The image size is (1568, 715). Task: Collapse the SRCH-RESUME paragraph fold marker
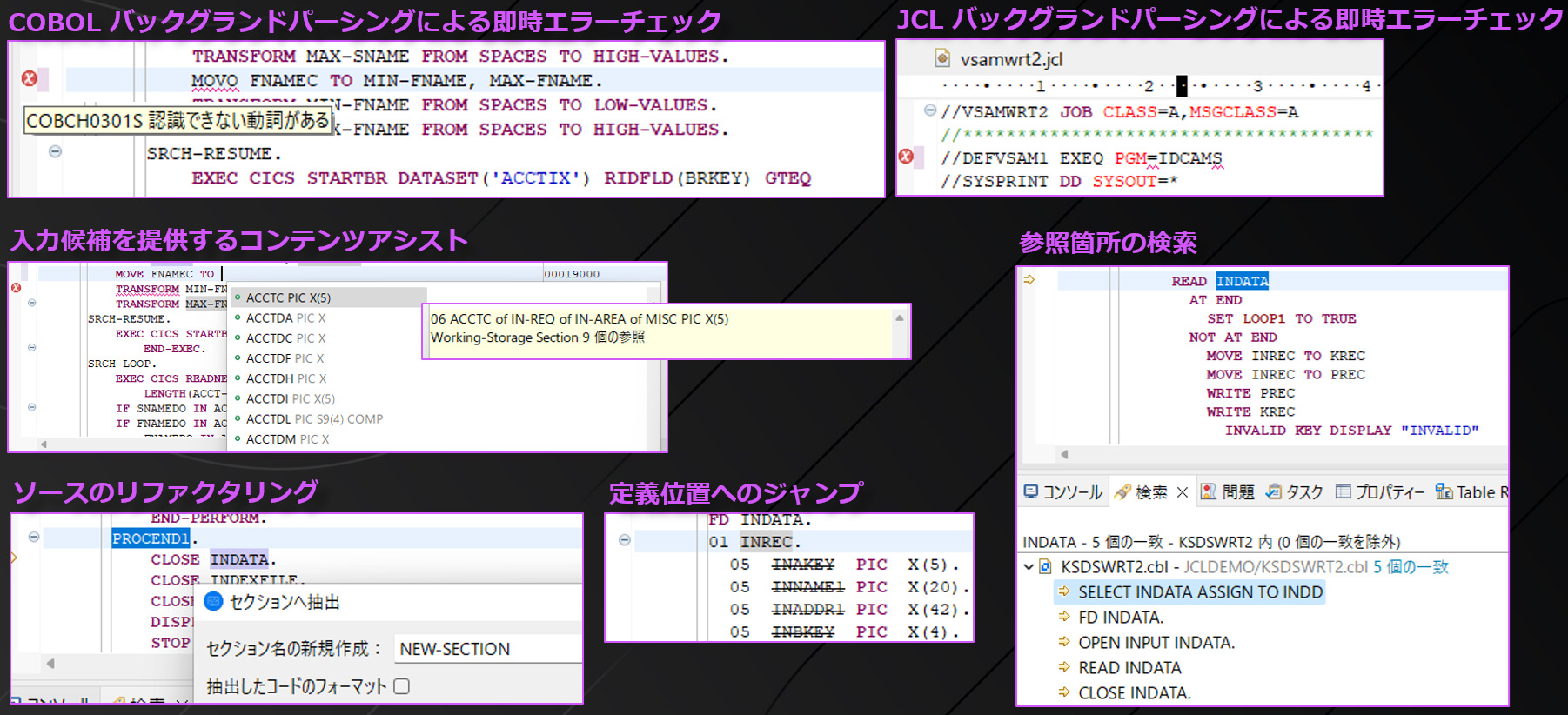(x=55, y=151)
